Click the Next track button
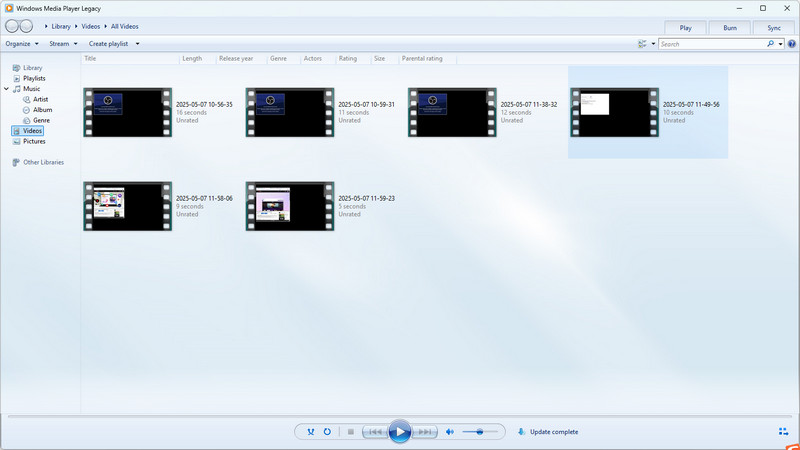This screenshot has height=450, width=800. pos(424,432)
